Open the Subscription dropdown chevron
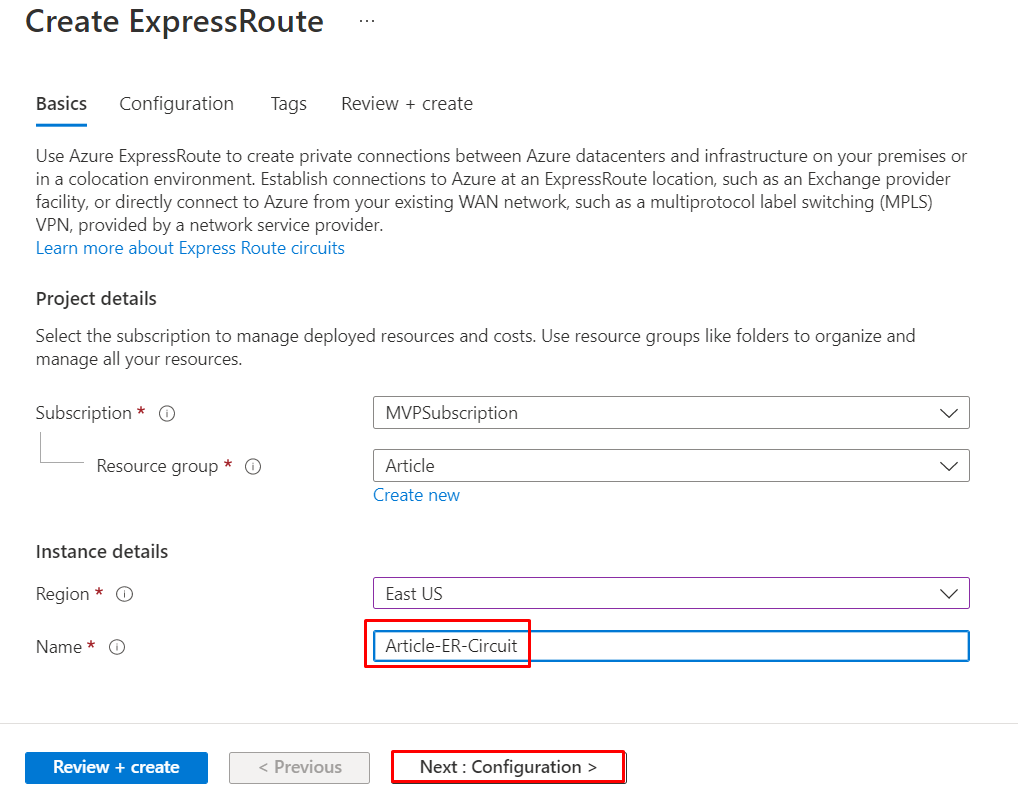The image size is (1018, 805). [x=949, y=412]
